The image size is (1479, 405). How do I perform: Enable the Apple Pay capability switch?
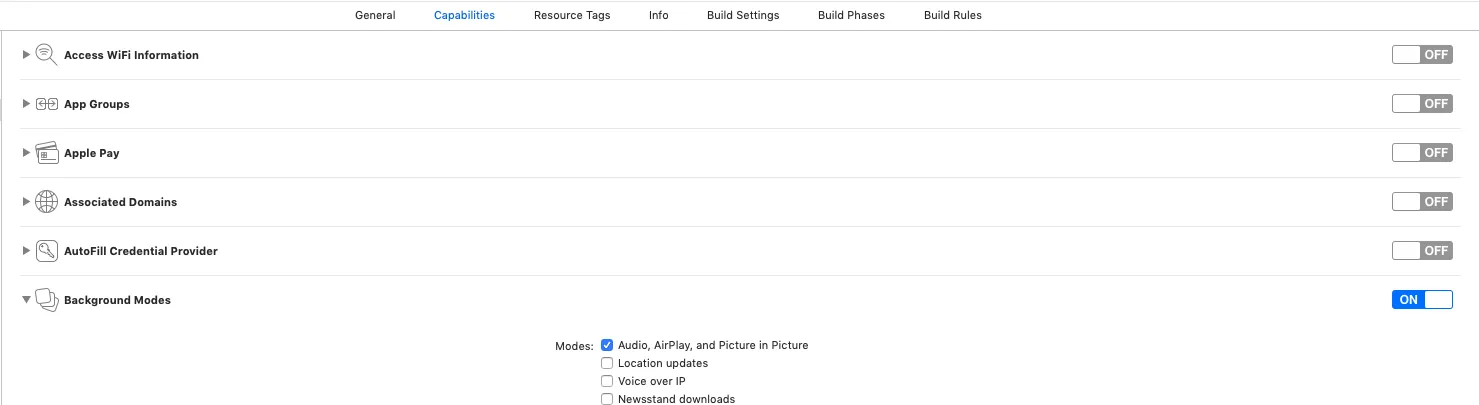click(x=1421, y=153)
